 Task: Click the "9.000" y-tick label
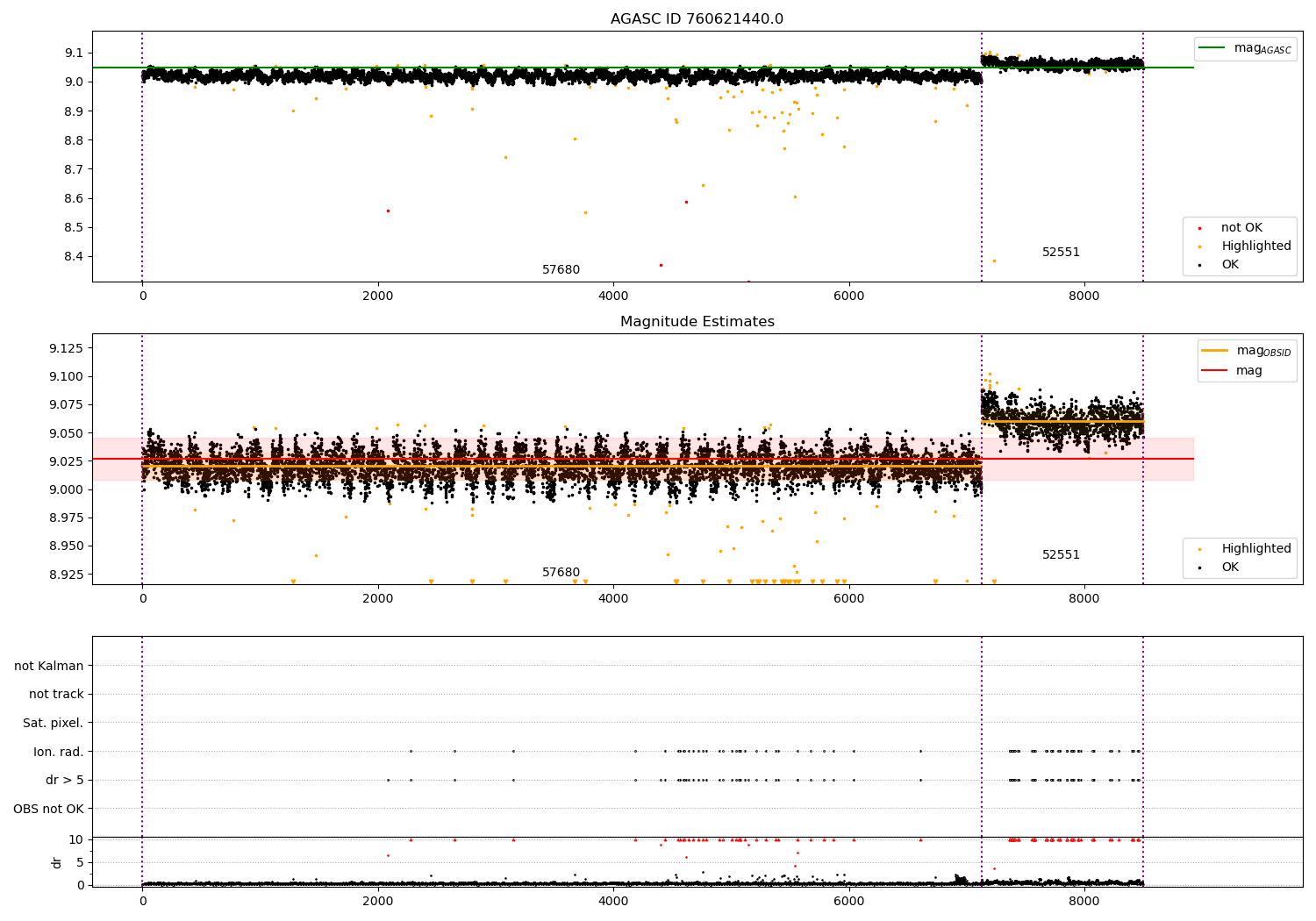(66, 489)
